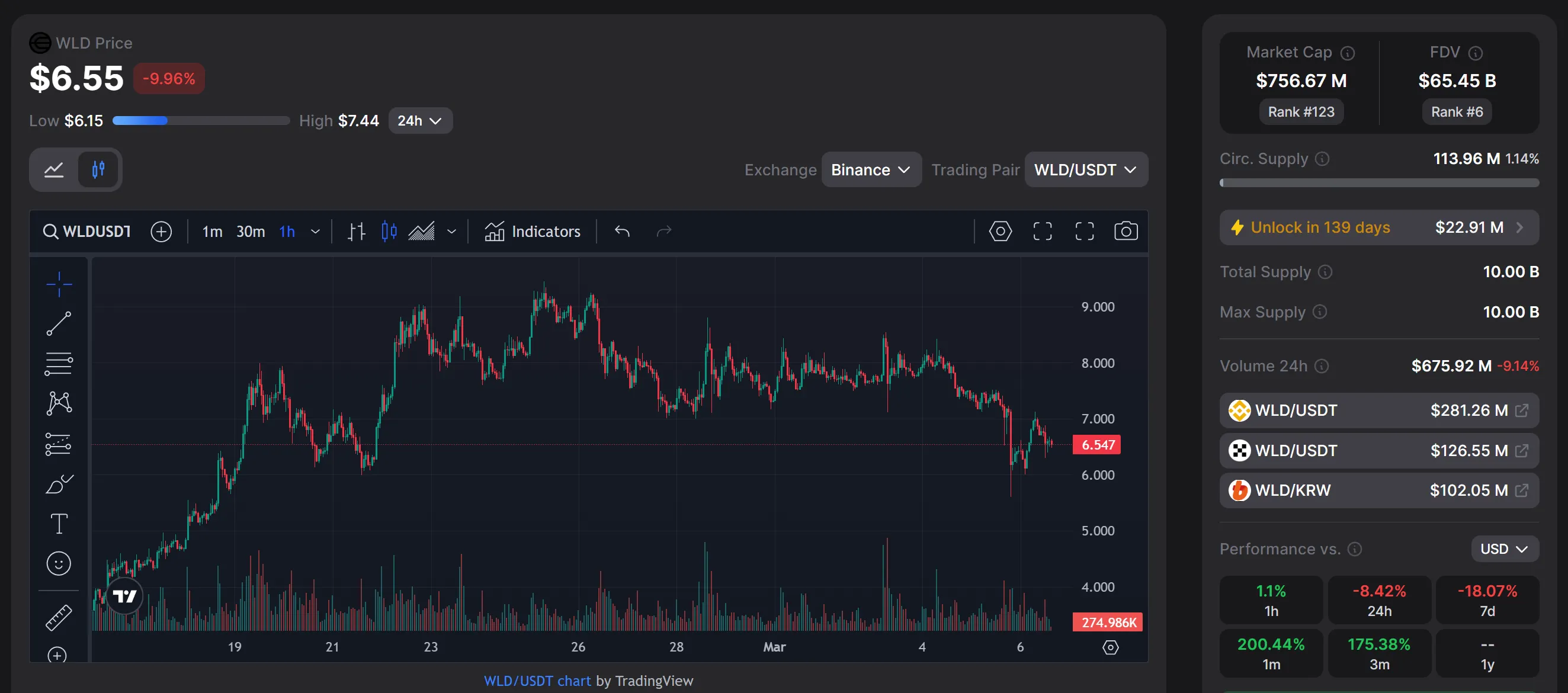Show FDV info tooltip
This screenshot has height=693, width=1568.
pyautogui.click(x=1476, y=53)
